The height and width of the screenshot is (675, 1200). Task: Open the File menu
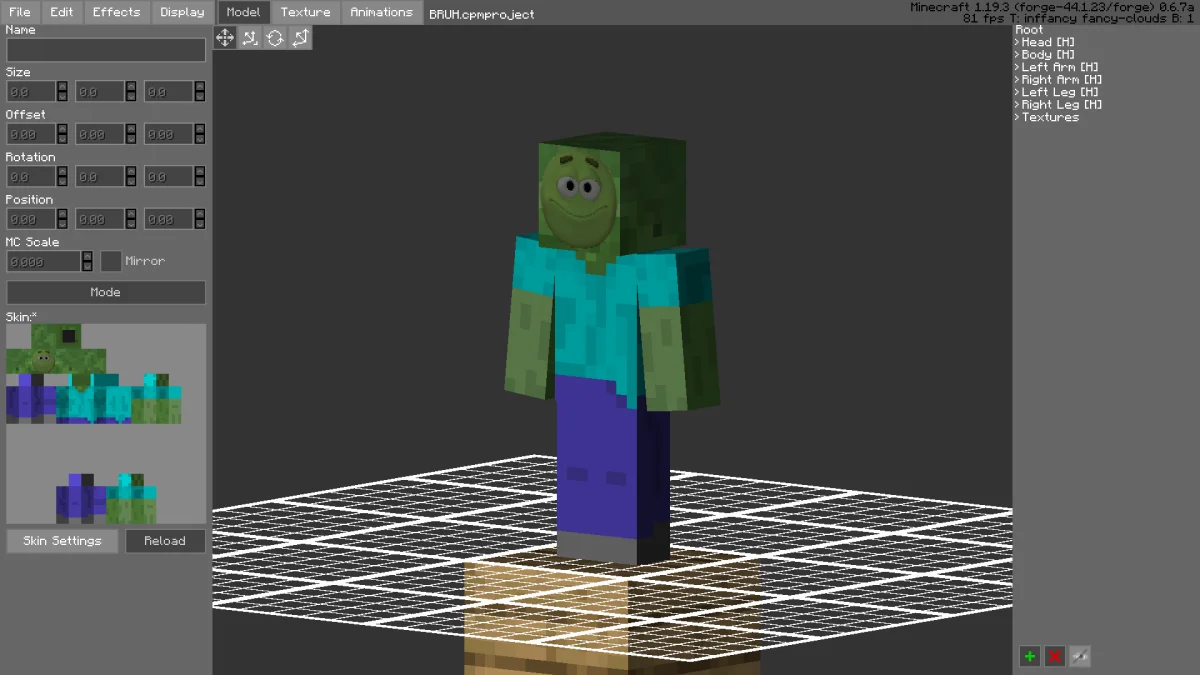click(20, 12)
